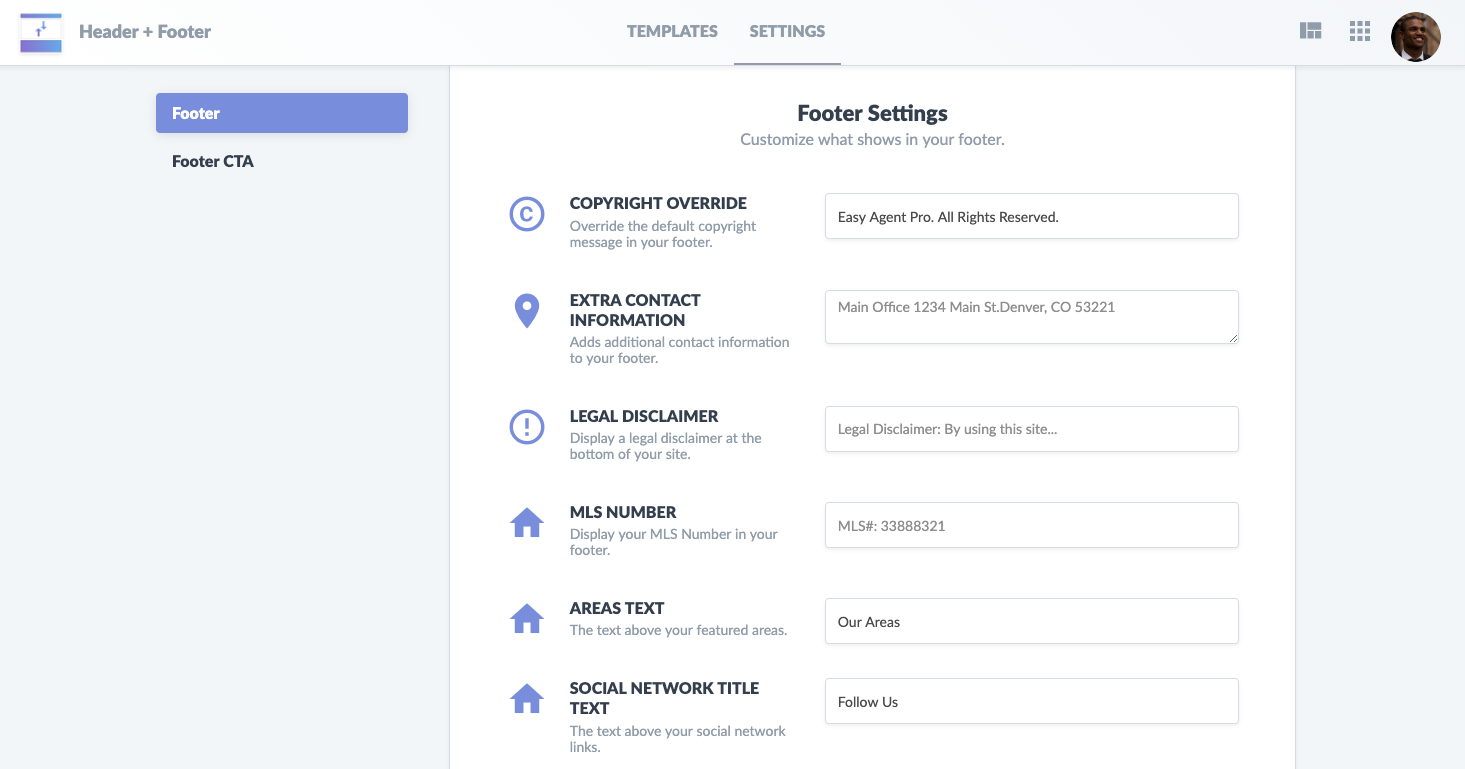Image resolution: width=1465 pixels, height=769 pixels.
Task: Click 'The text above your featured areas.' description
Action: [x=678, y=630]
